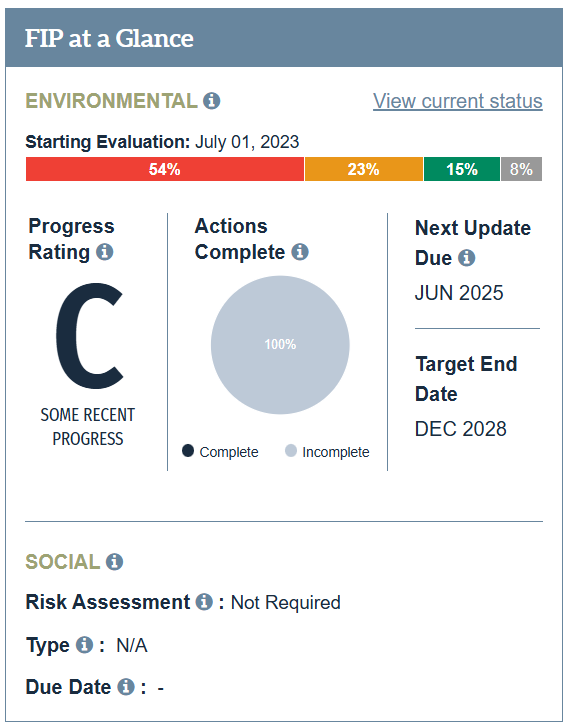This screenshot has height=727, width=568.
Task: Open the View current status link
Action: pyautogui.click(x=458, y=101)
